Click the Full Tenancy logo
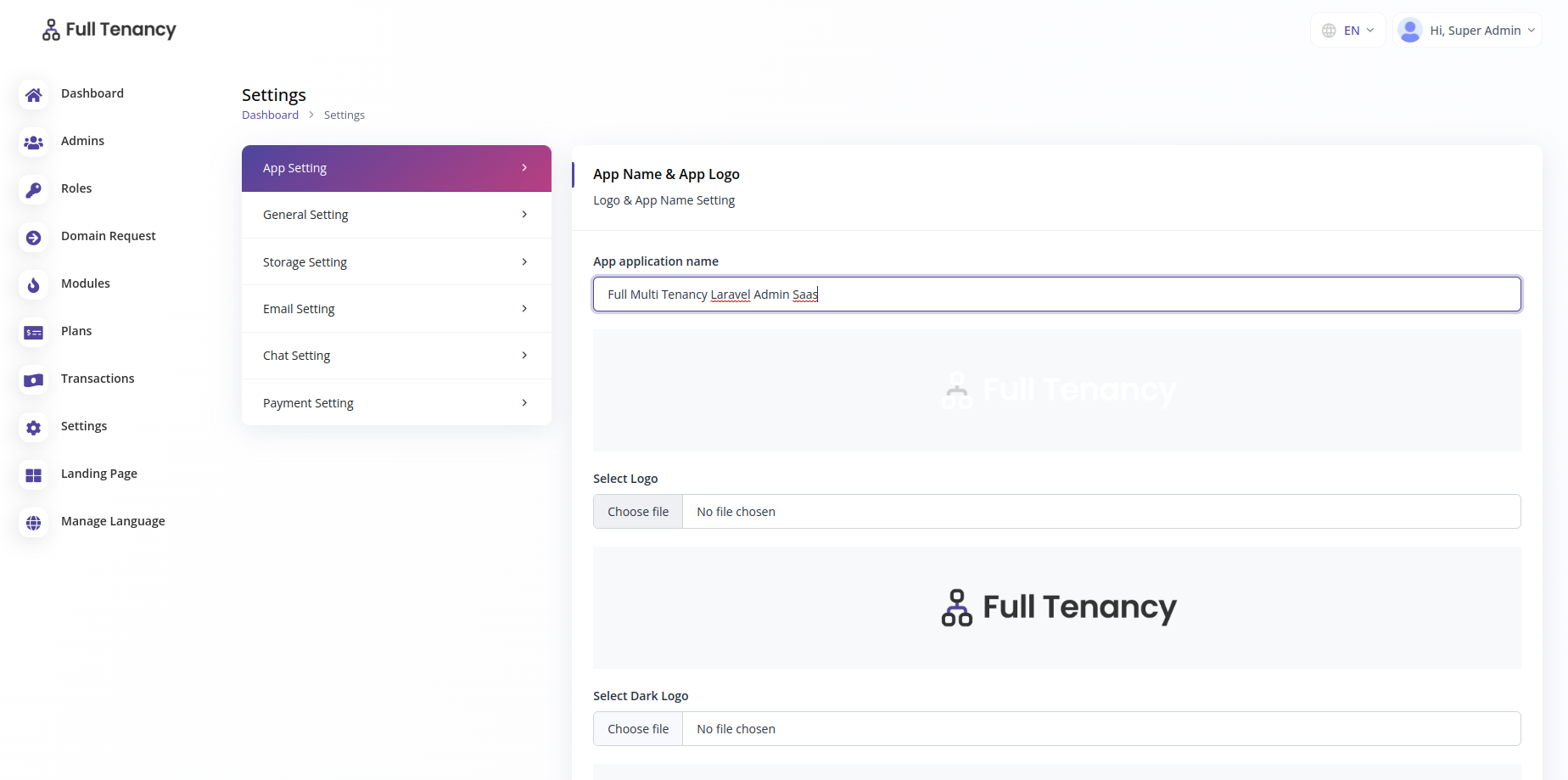This screenshot has width=1568, height=780. pos(109,29)
